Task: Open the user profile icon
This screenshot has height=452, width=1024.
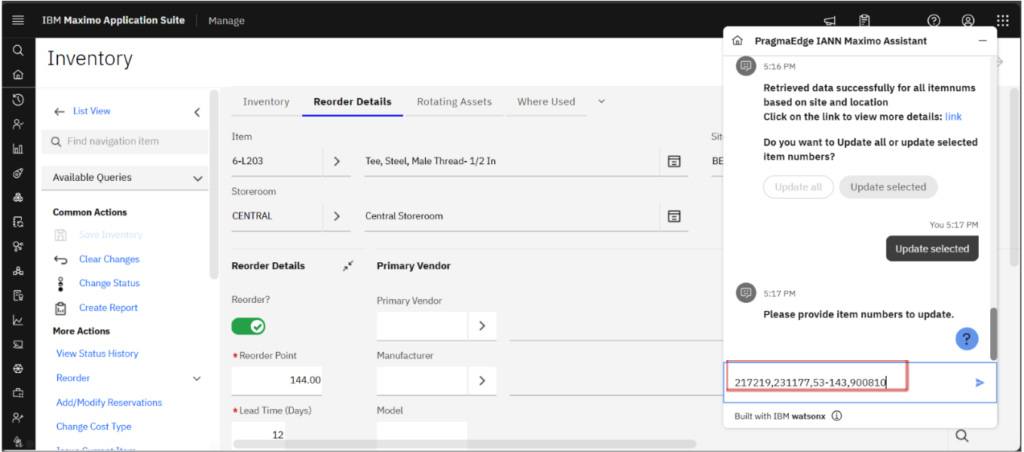Action: coord(968,20)
